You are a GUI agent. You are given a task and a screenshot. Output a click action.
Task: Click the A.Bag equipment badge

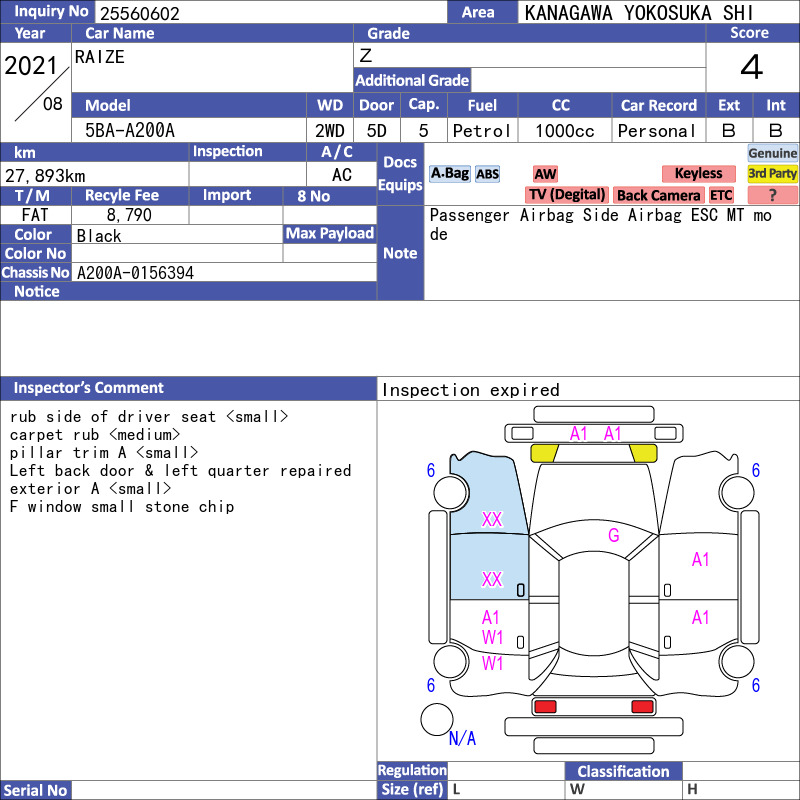pyautogui.click(x=449, y=174)
